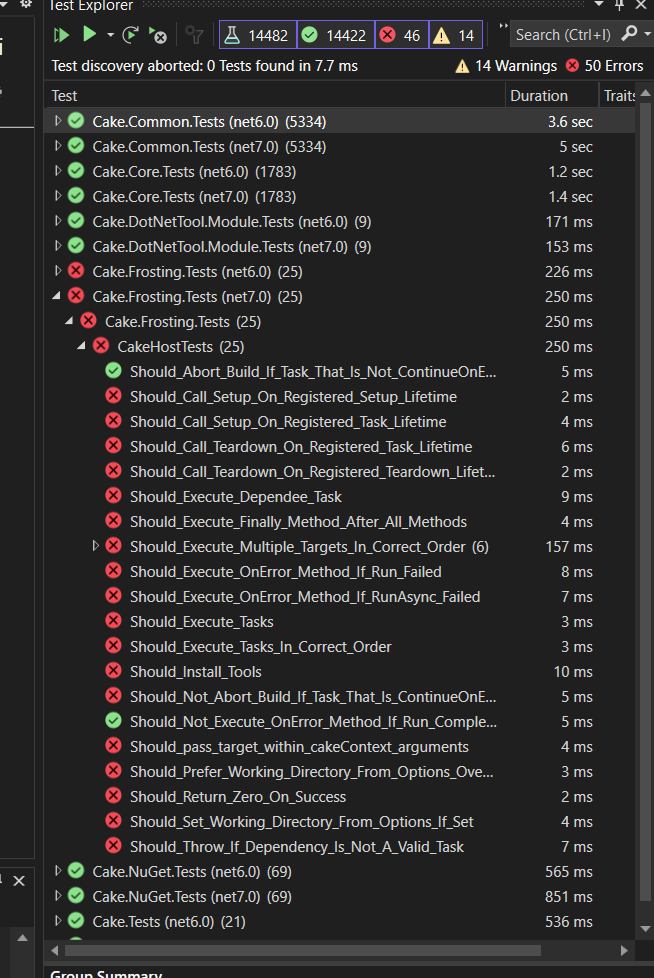Toggle the 14422 passed tests filter

(336, 35)
